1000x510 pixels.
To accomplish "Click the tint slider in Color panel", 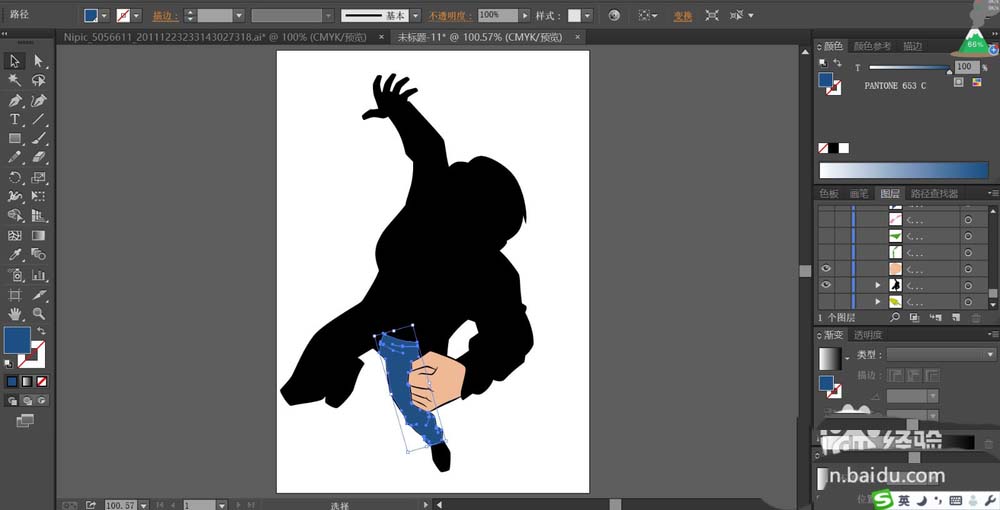I will click(x=909, y=67).
